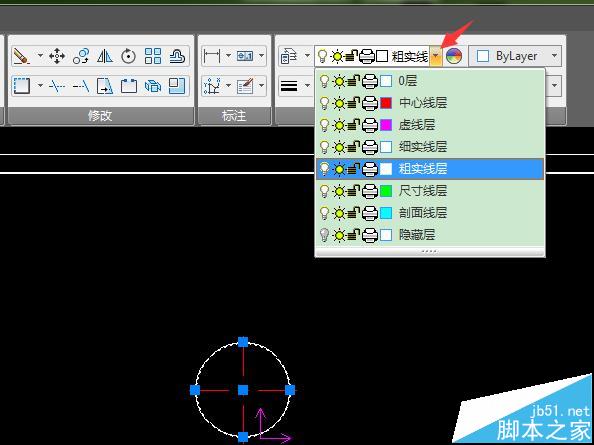594x445 pixels.
Task: Select the Copy tool with circles icon
Action: 81,56
